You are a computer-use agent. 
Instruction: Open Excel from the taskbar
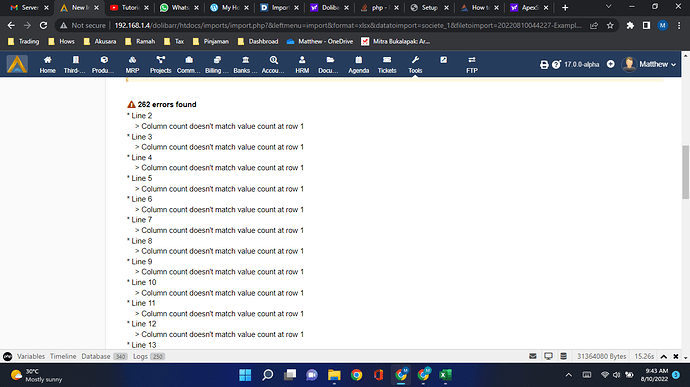tap(445, 375)
